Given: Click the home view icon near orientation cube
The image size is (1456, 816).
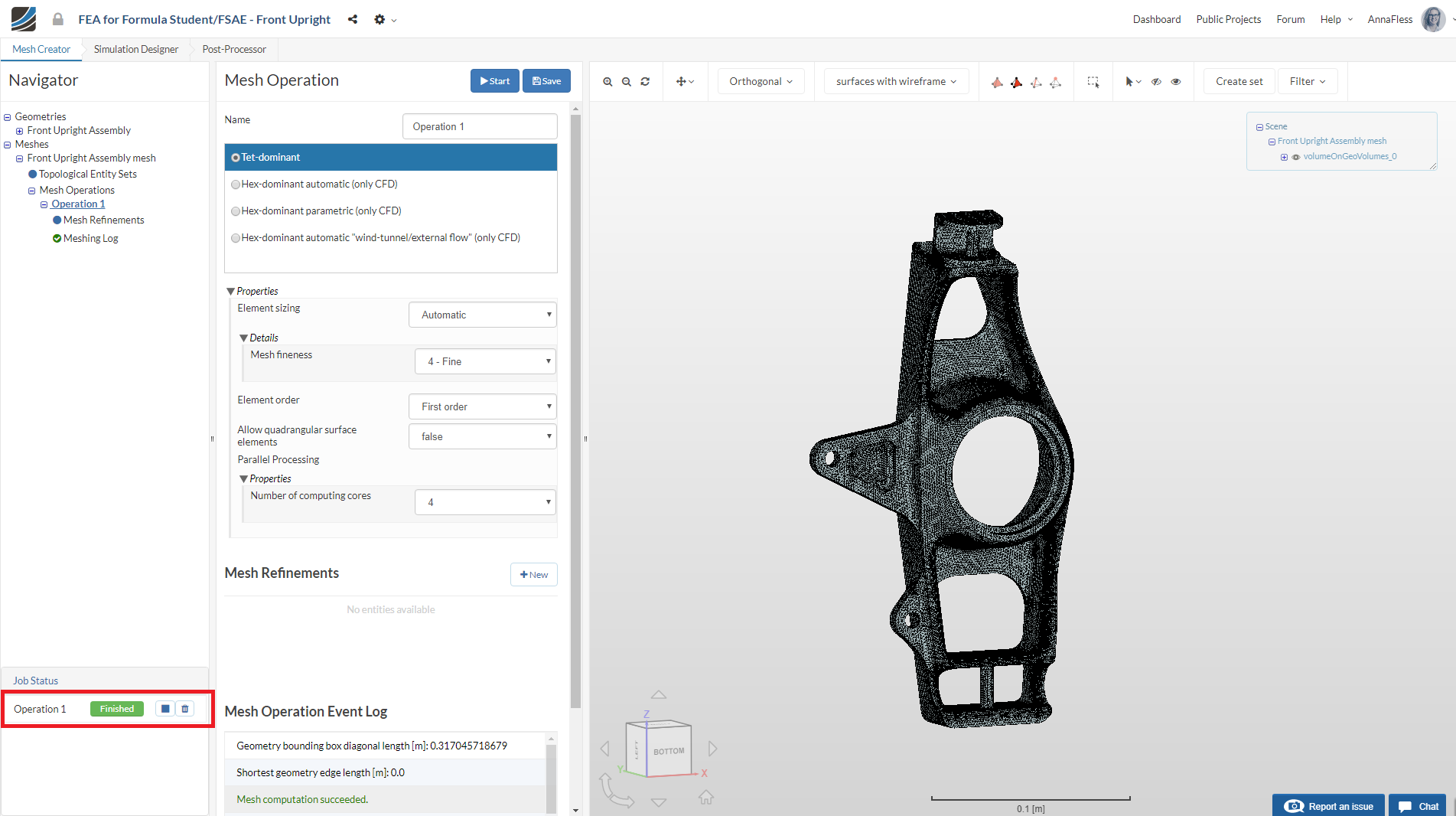Looking at the screenshot, I should click(705, 798).
